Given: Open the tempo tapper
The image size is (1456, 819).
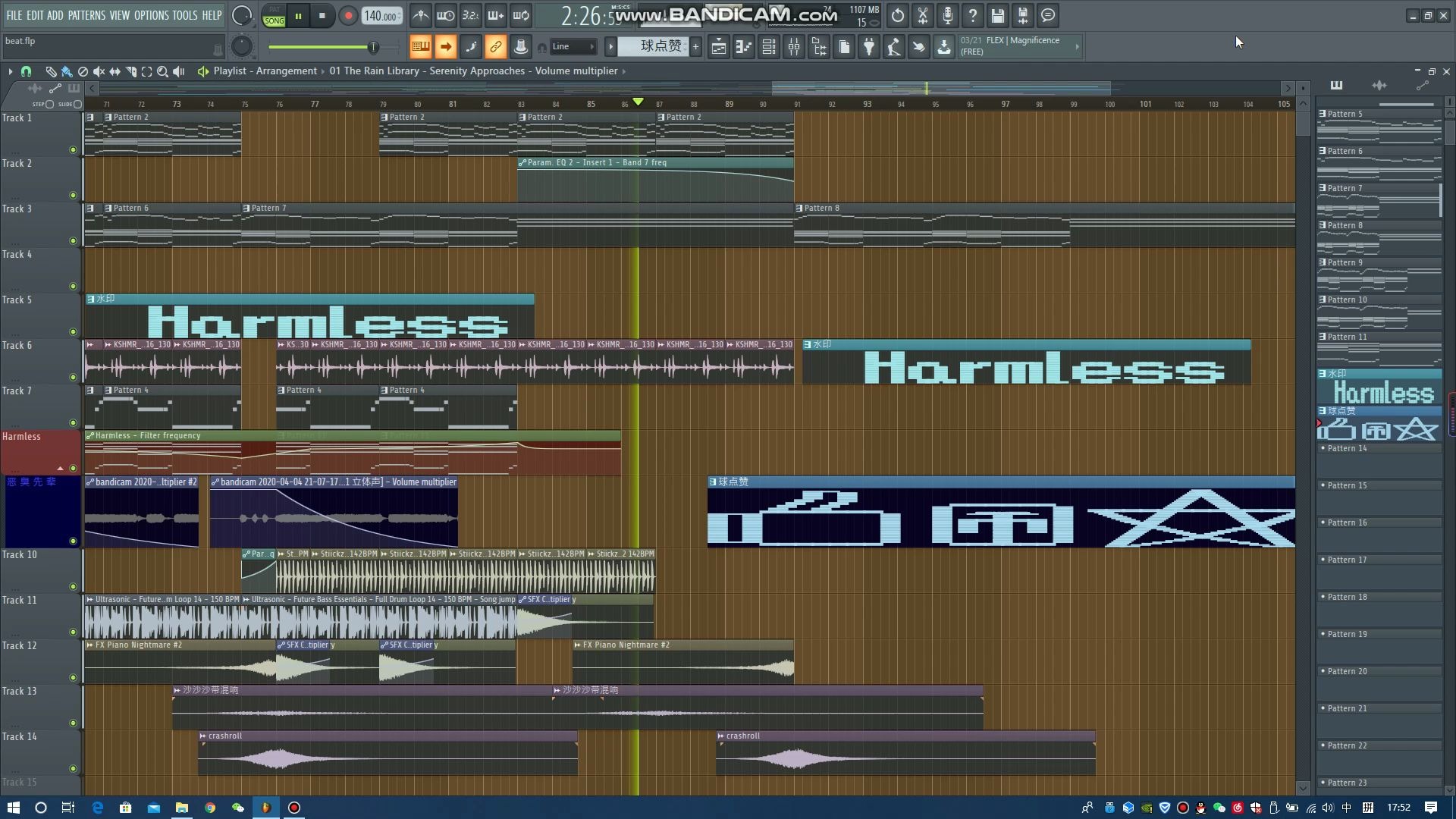Looking at the screenshot, I should 894,47.
